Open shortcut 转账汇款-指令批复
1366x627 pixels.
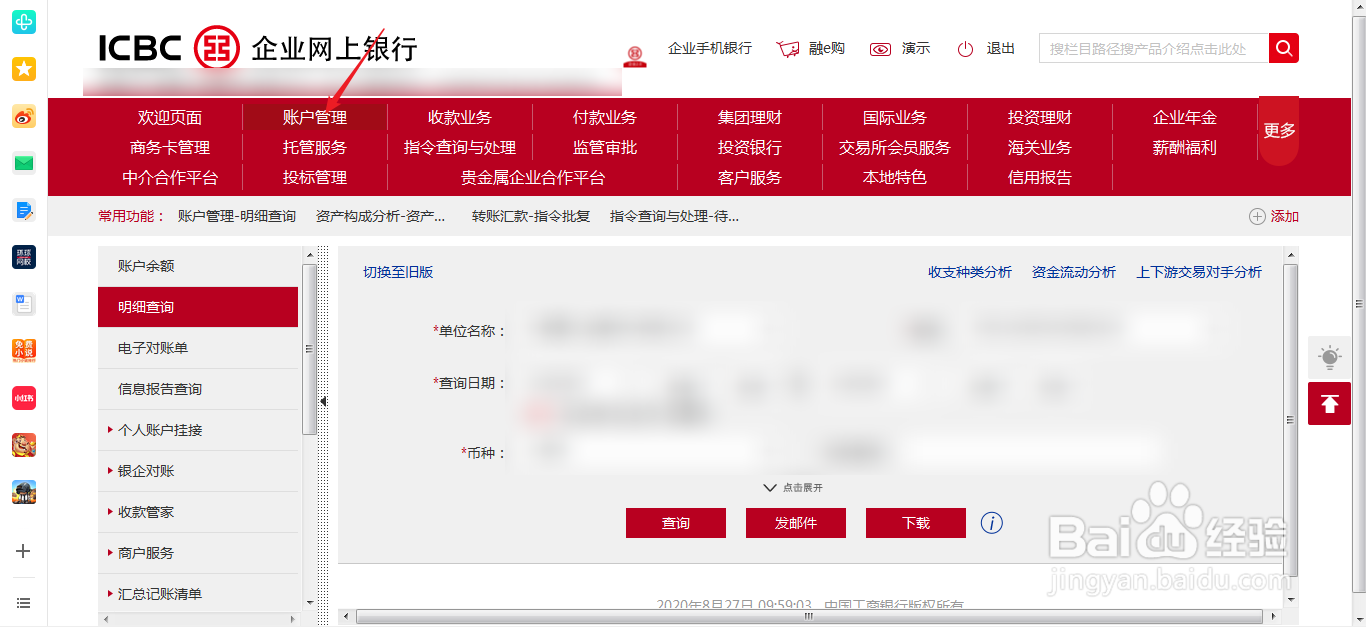(531, 216)
